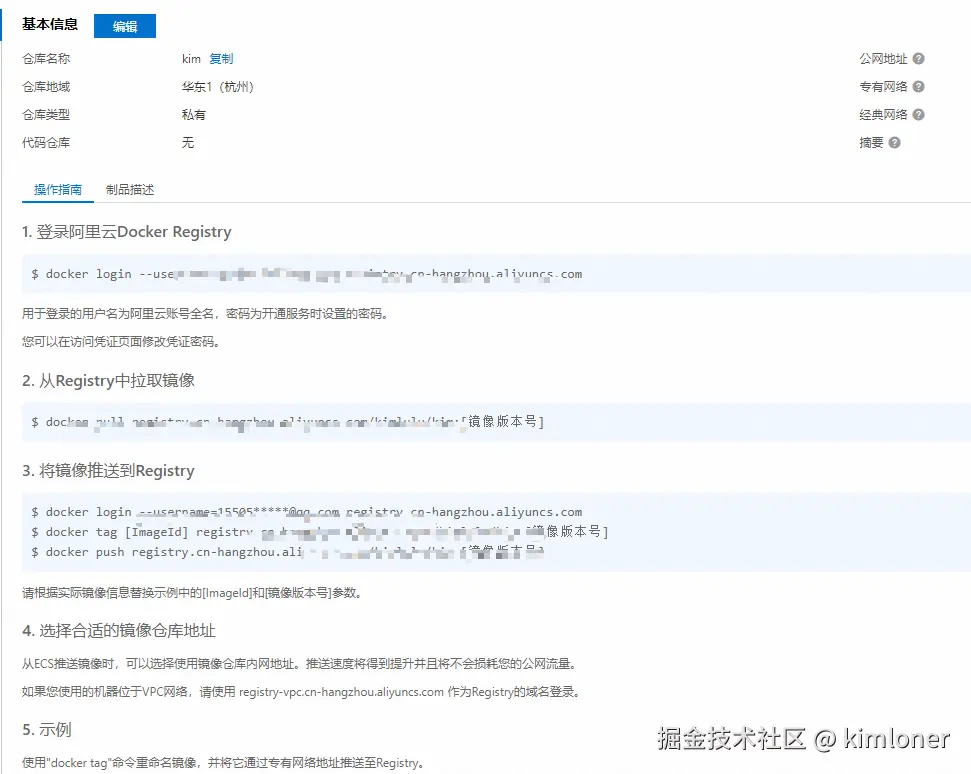
Task: Click the 基本信息 section title
Action: [x=50, y=24]
